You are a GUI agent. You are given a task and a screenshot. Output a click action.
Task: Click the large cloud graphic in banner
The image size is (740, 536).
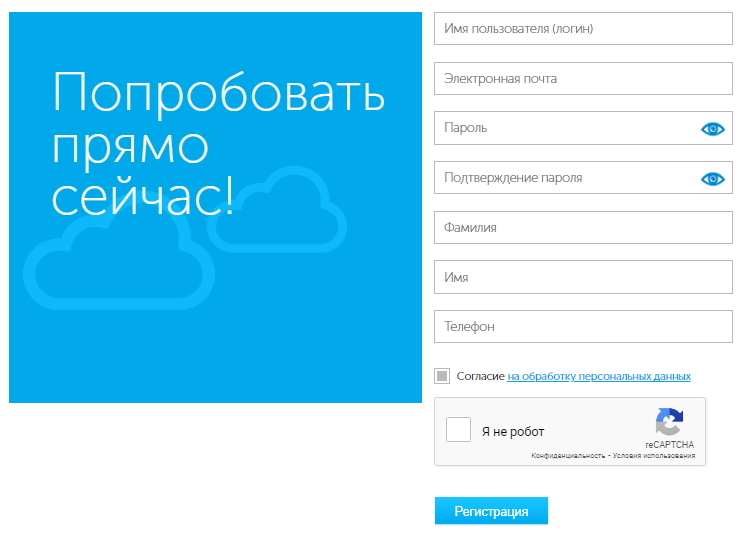120,262
